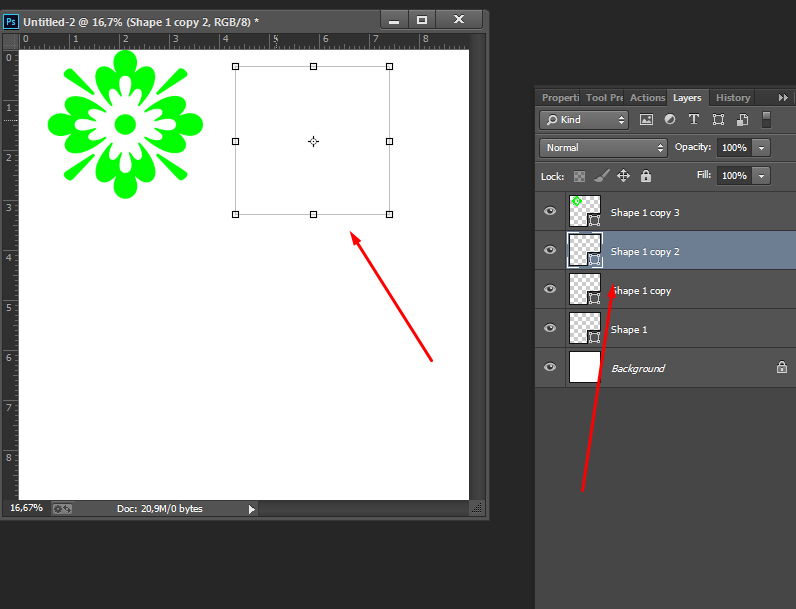Click the Background layer white thumbnail
Image resolution: width=796 pixels, height=609 pixels.
tap(585, 367)
